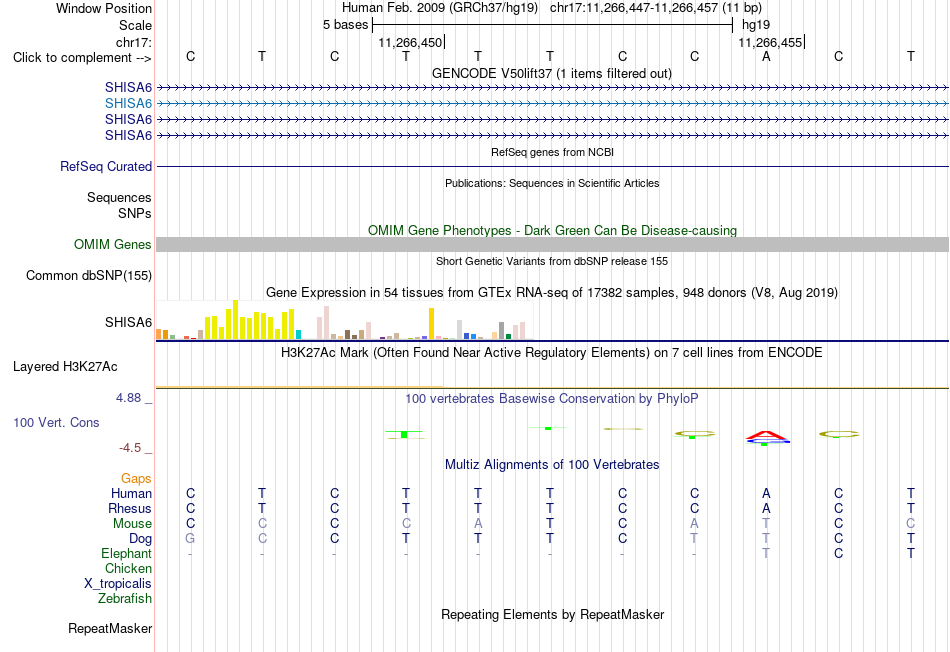Click the "11,266,455" position marker
The image size is (950, 652).
770,42
